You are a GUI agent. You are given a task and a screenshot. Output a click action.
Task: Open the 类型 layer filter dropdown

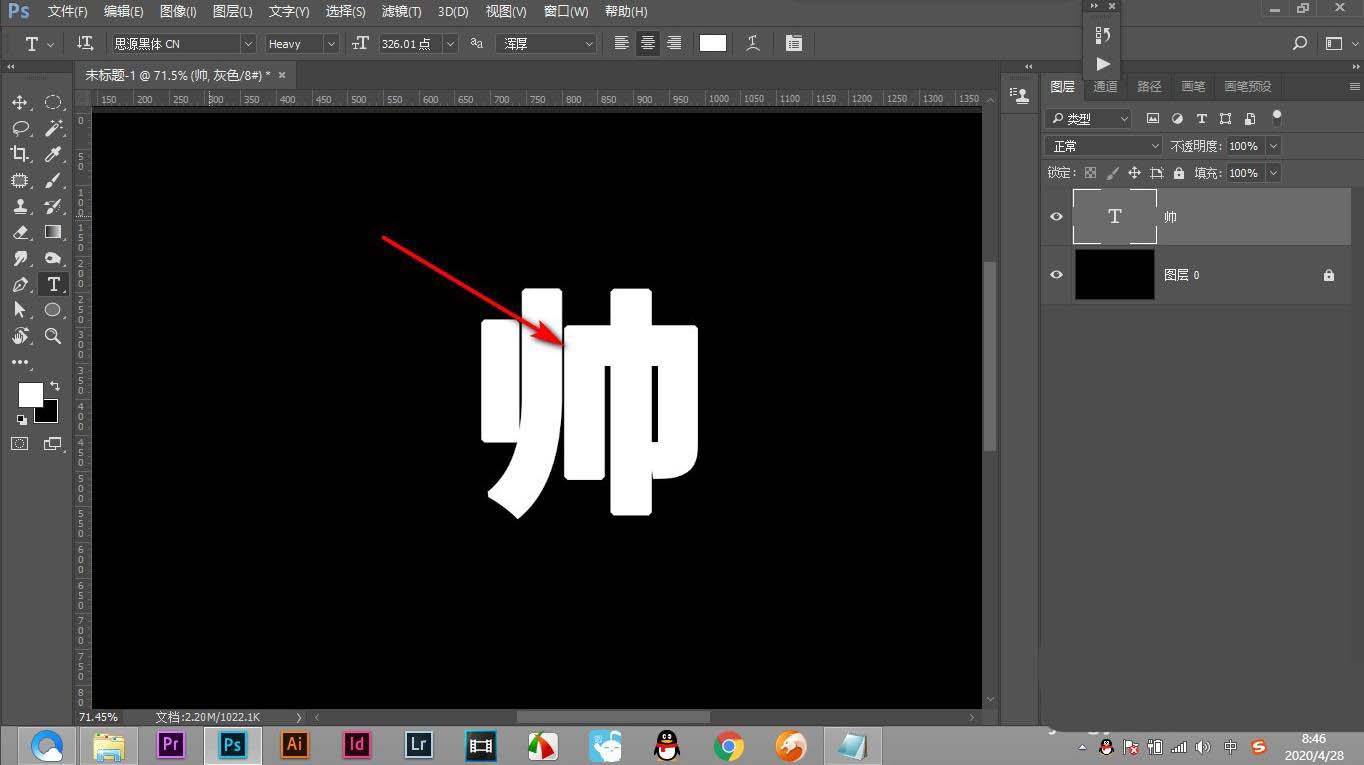pyautogui.click(x=1088, y=118)
